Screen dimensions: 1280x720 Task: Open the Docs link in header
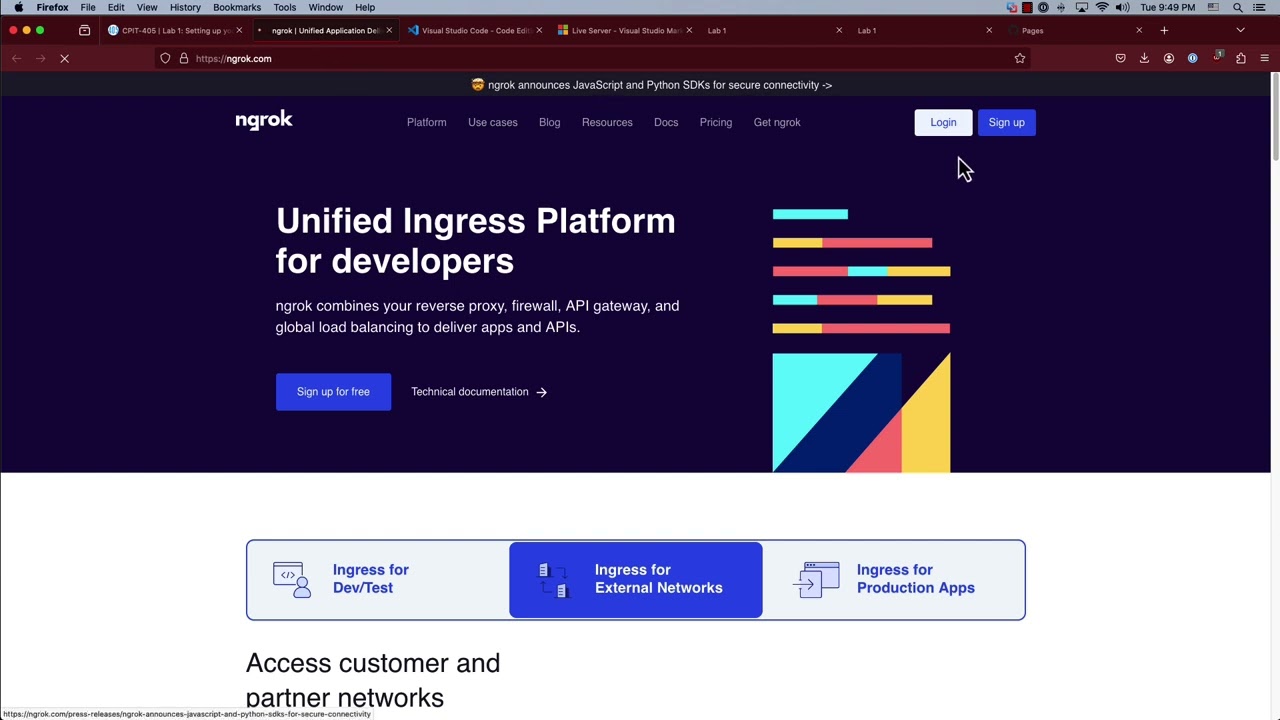(x=666, y=122)
